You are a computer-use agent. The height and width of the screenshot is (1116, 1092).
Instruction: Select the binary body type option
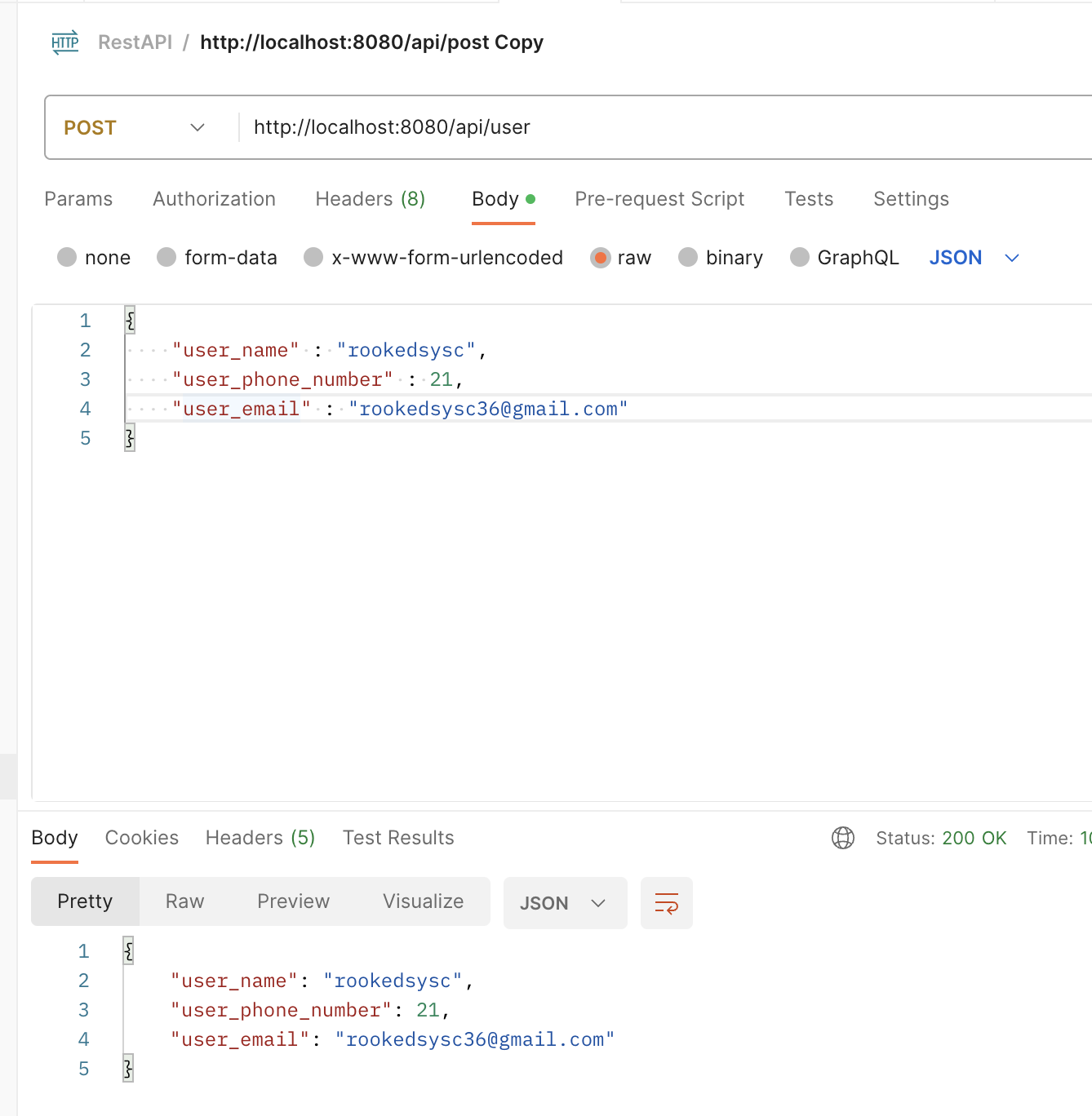tap(689, 258)
